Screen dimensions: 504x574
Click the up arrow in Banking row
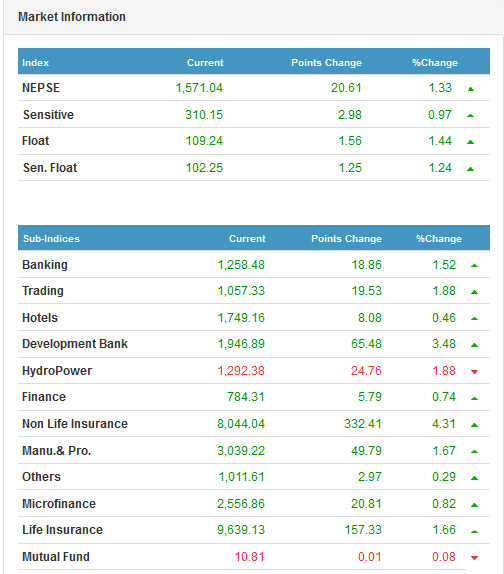coord(474,265)
